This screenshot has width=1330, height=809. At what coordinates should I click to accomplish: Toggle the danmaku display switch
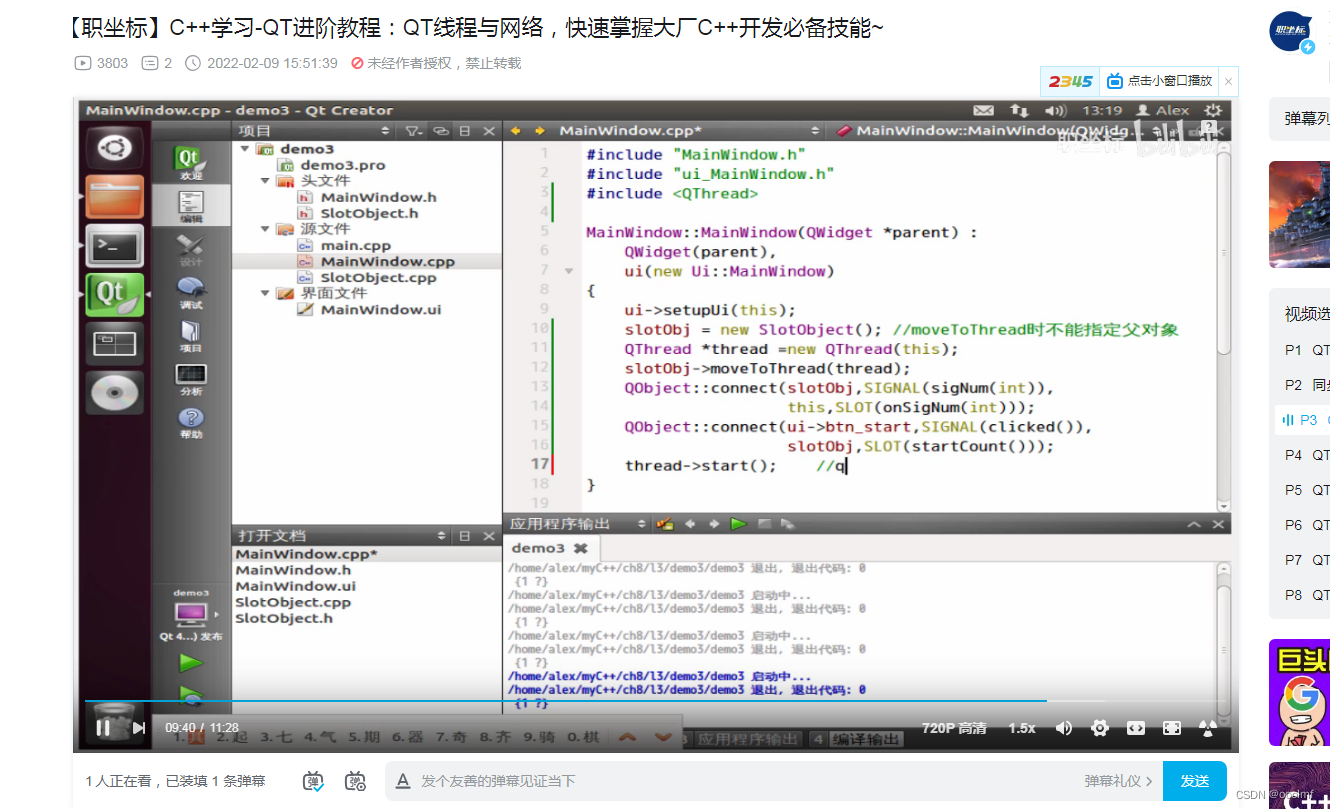(314, 781)
